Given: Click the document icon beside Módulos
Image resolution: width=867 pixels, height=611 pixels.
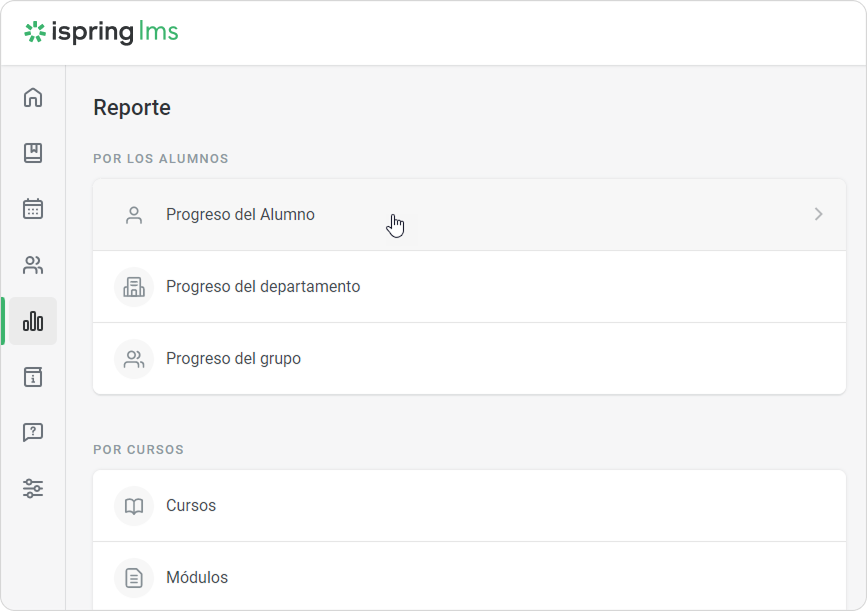Looking at the screenshot, I should coord(134,578).
